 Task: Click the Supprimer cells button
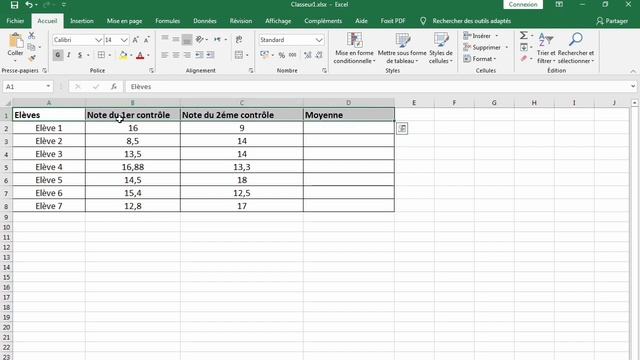point(486,47)
